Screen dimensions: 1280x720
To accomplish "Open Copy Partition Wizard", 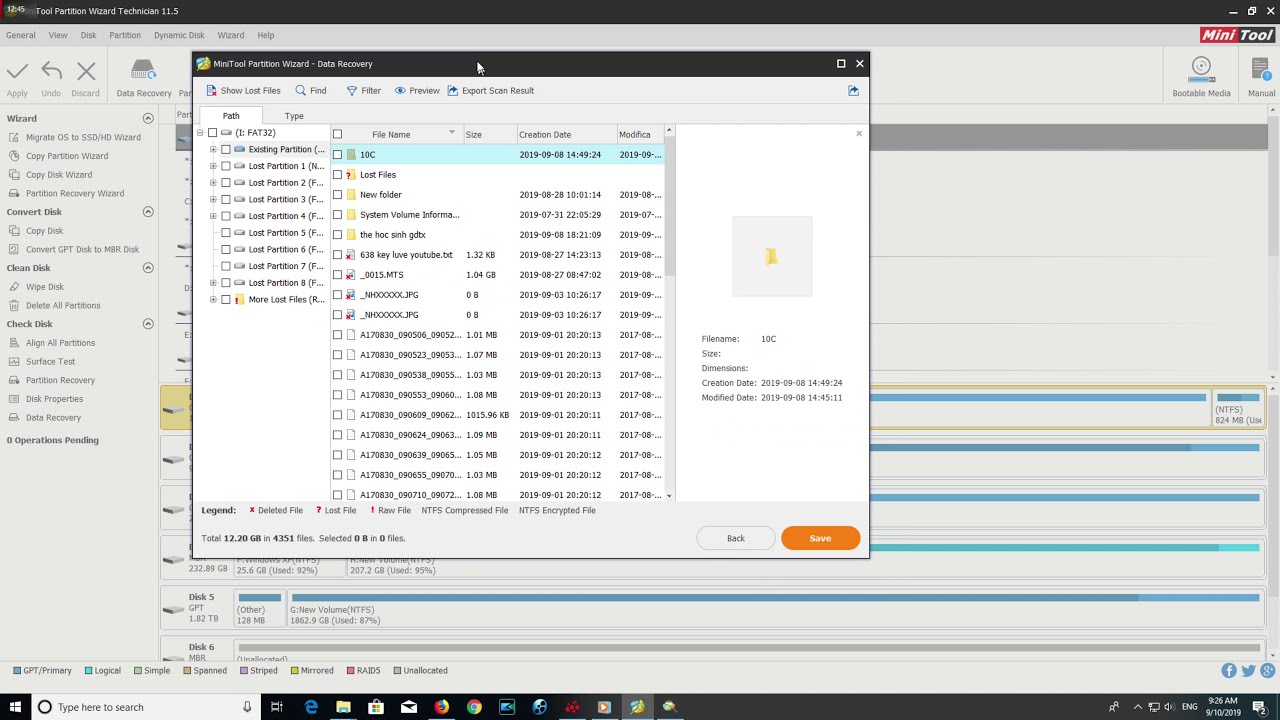I will (x=67, y=156).
